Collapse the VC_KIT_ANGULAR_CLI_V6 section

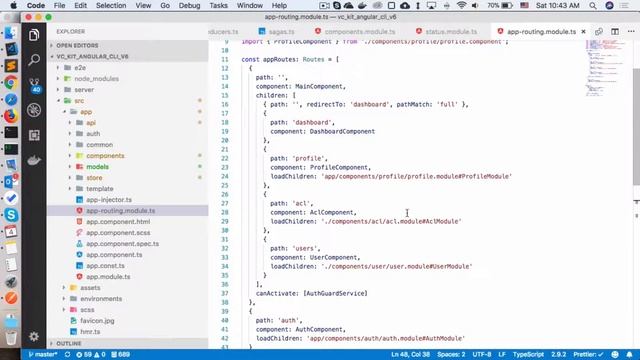(92, 56)
